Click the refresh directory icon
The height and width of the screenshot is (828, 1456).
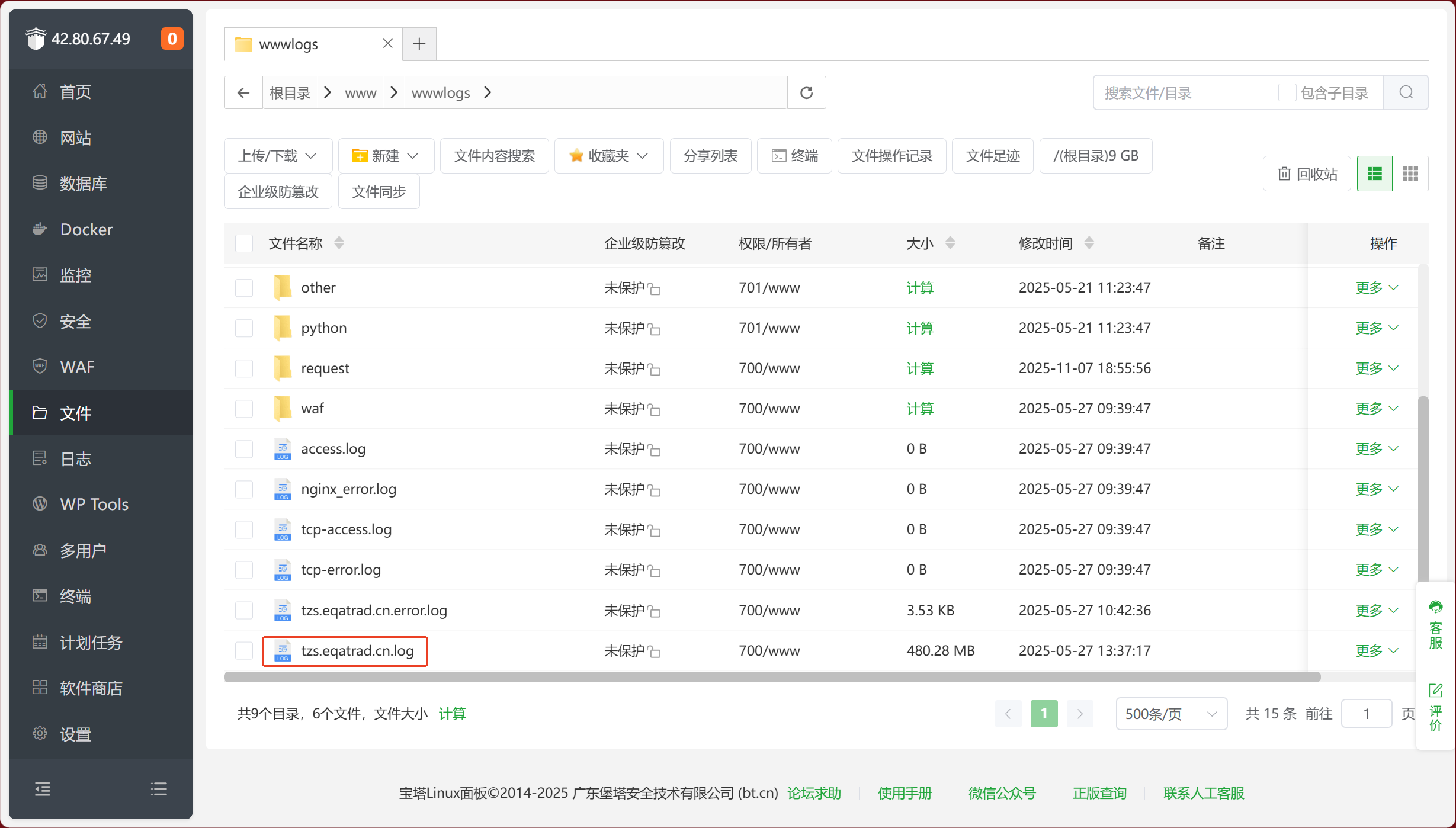806,92
